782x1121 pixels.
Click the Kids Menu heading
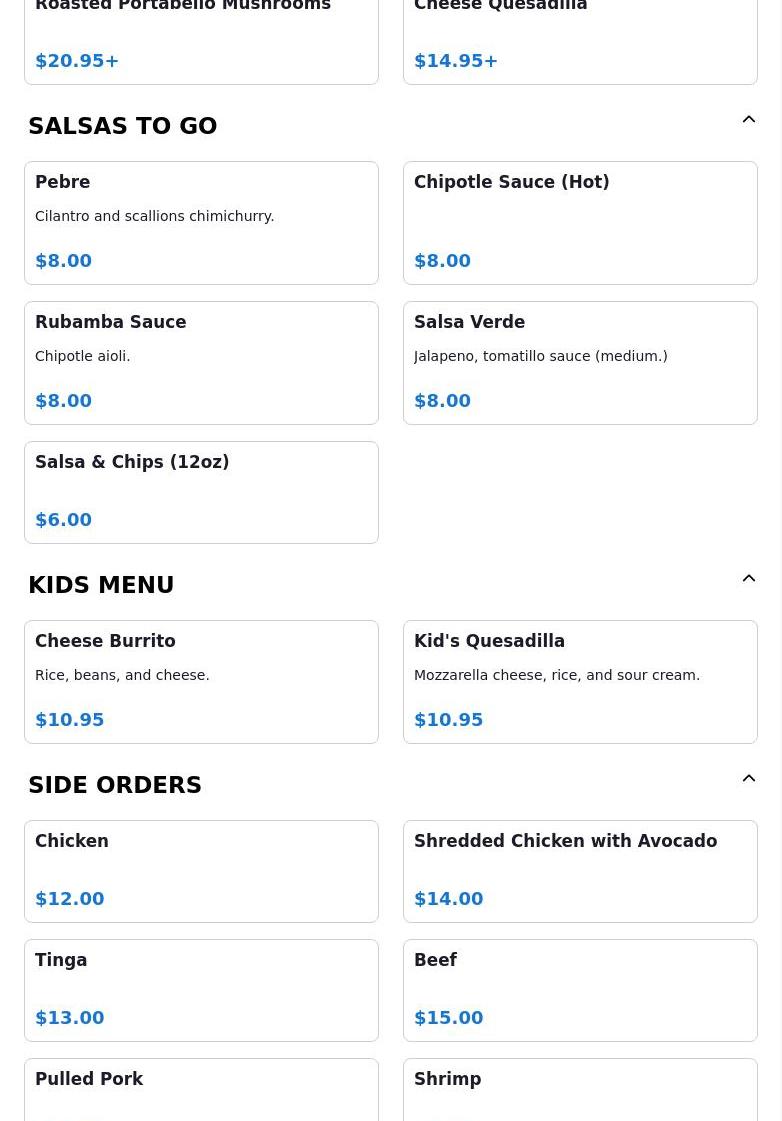click(x=101, y=585)
